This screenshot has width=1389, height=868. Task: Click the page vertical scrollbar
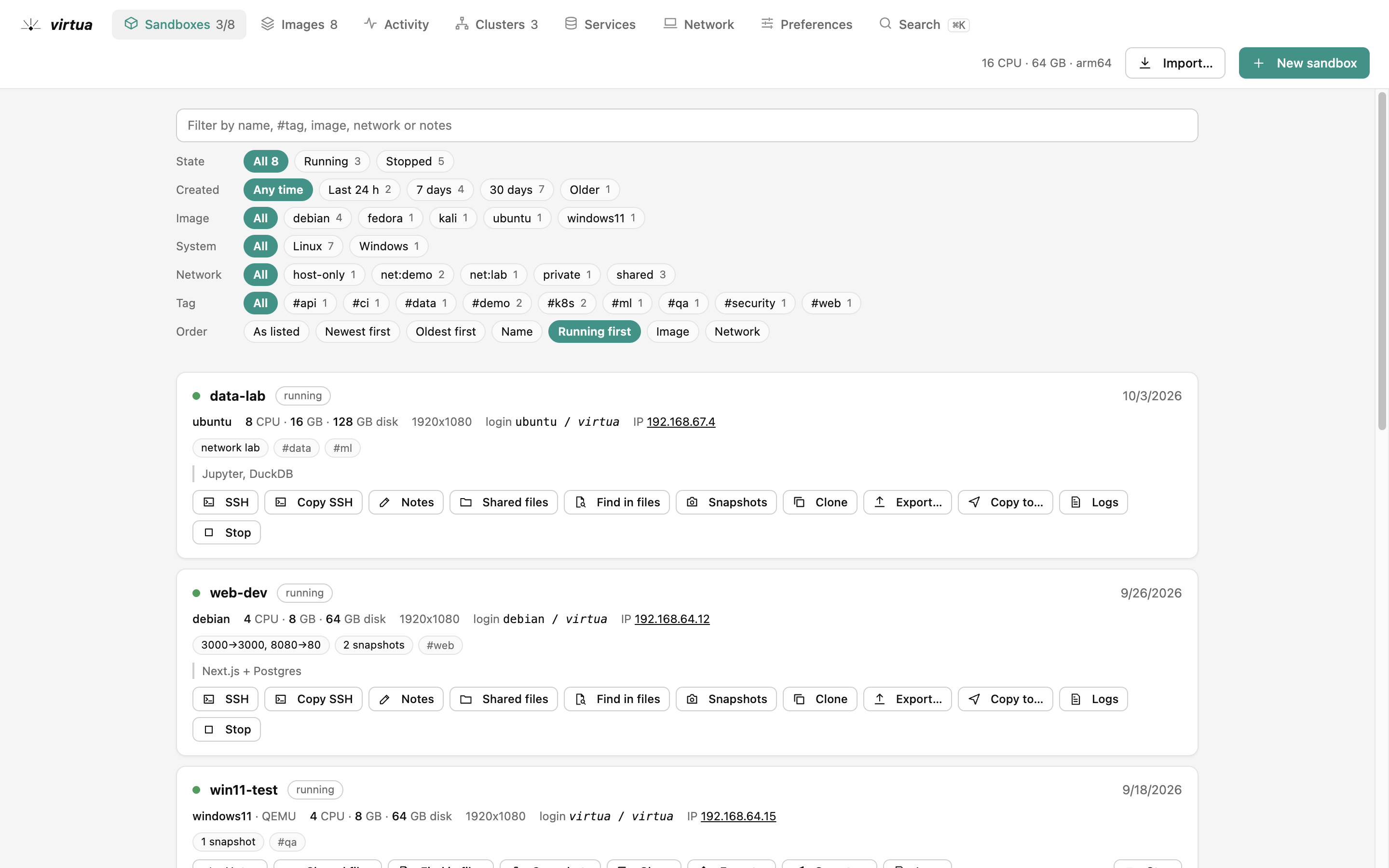[x=1382, y=261]
